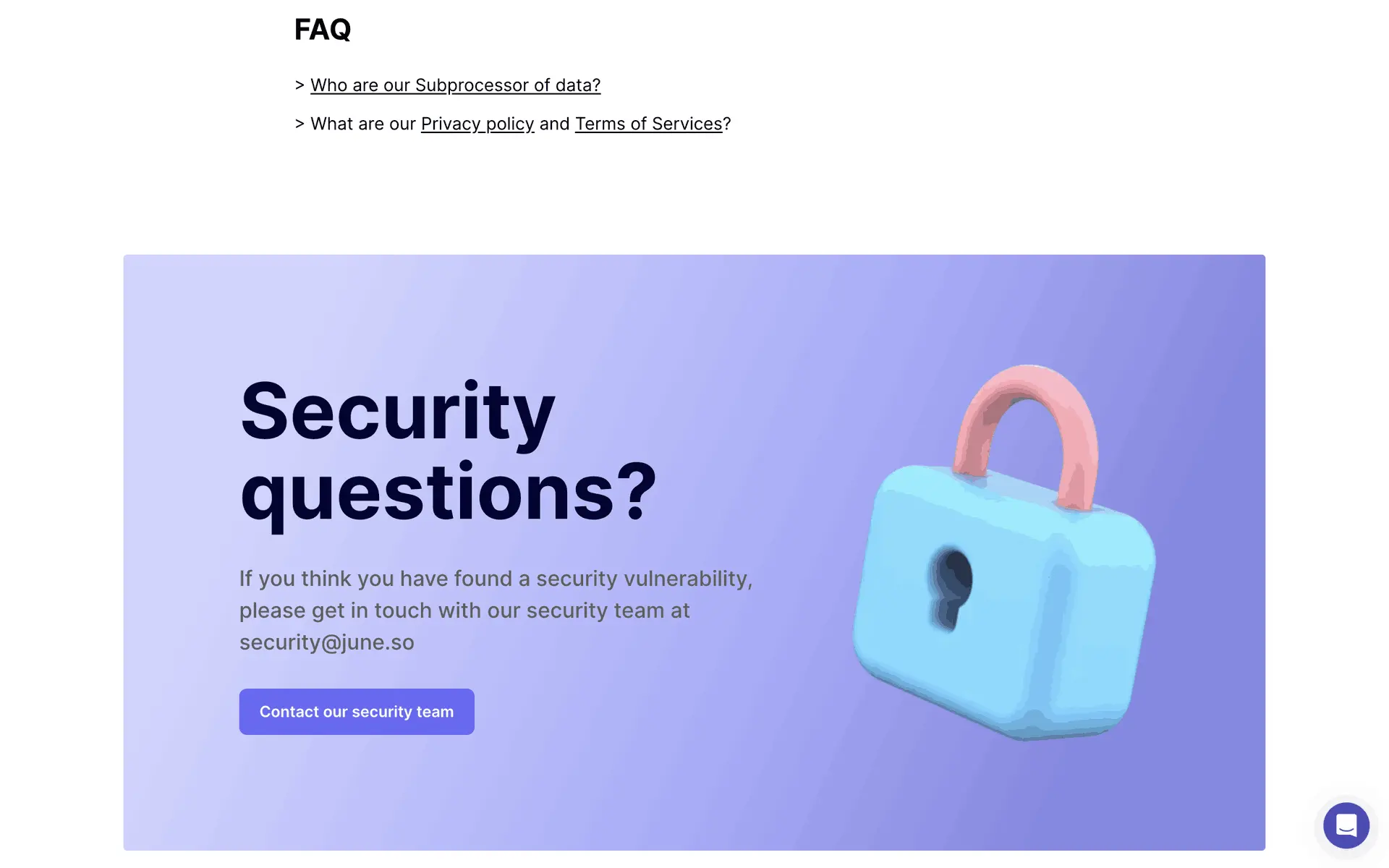Click the FAQ heading
The image size is (1389, 868).
pos(323,30)
